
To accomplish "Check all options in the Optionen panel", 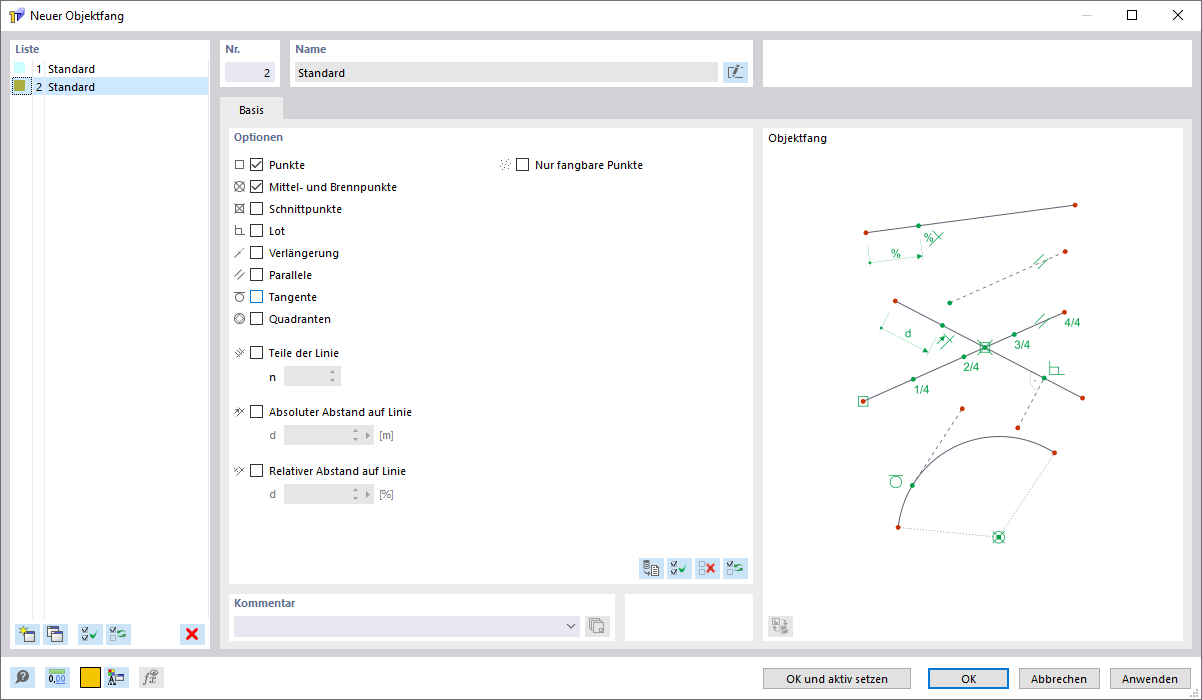I will tap(679, 568).
